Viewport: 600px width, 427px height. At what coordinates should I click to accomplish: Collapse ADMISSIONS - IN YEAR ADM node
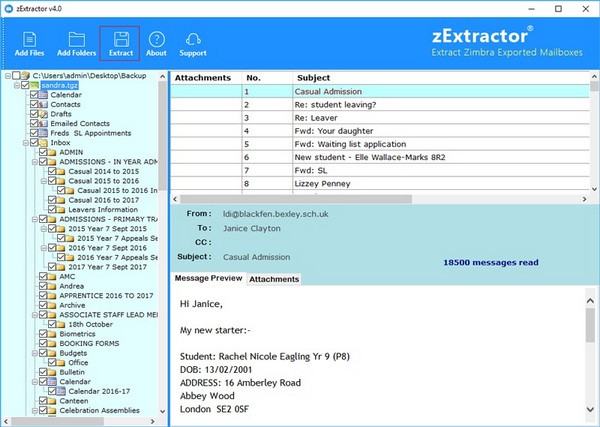click(35, 162)
